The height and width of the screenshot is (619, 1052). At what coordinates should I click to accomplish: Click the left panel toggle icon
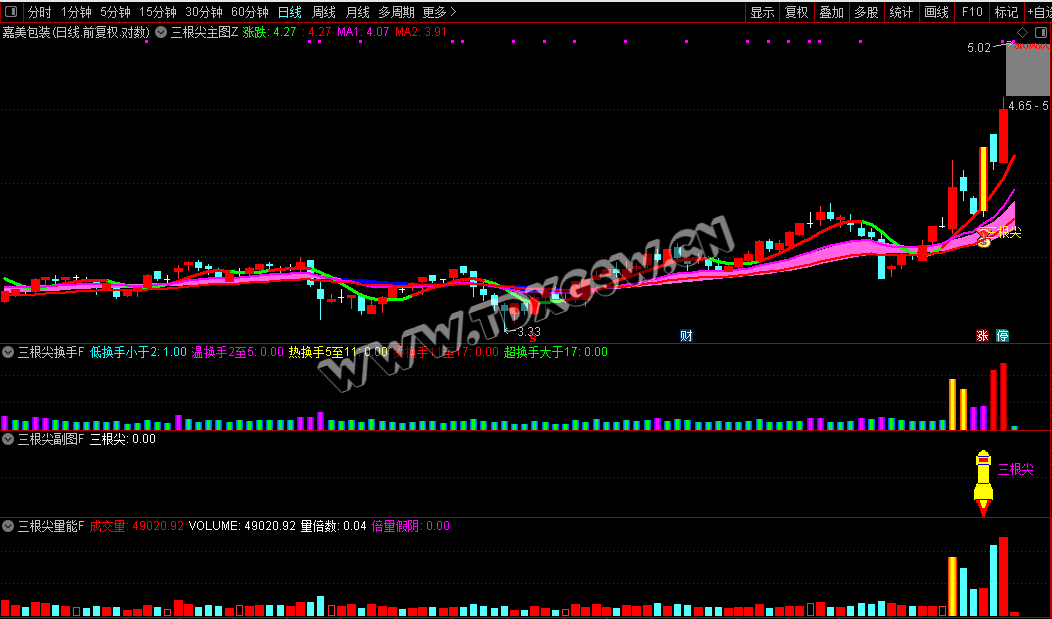[10, 12]
